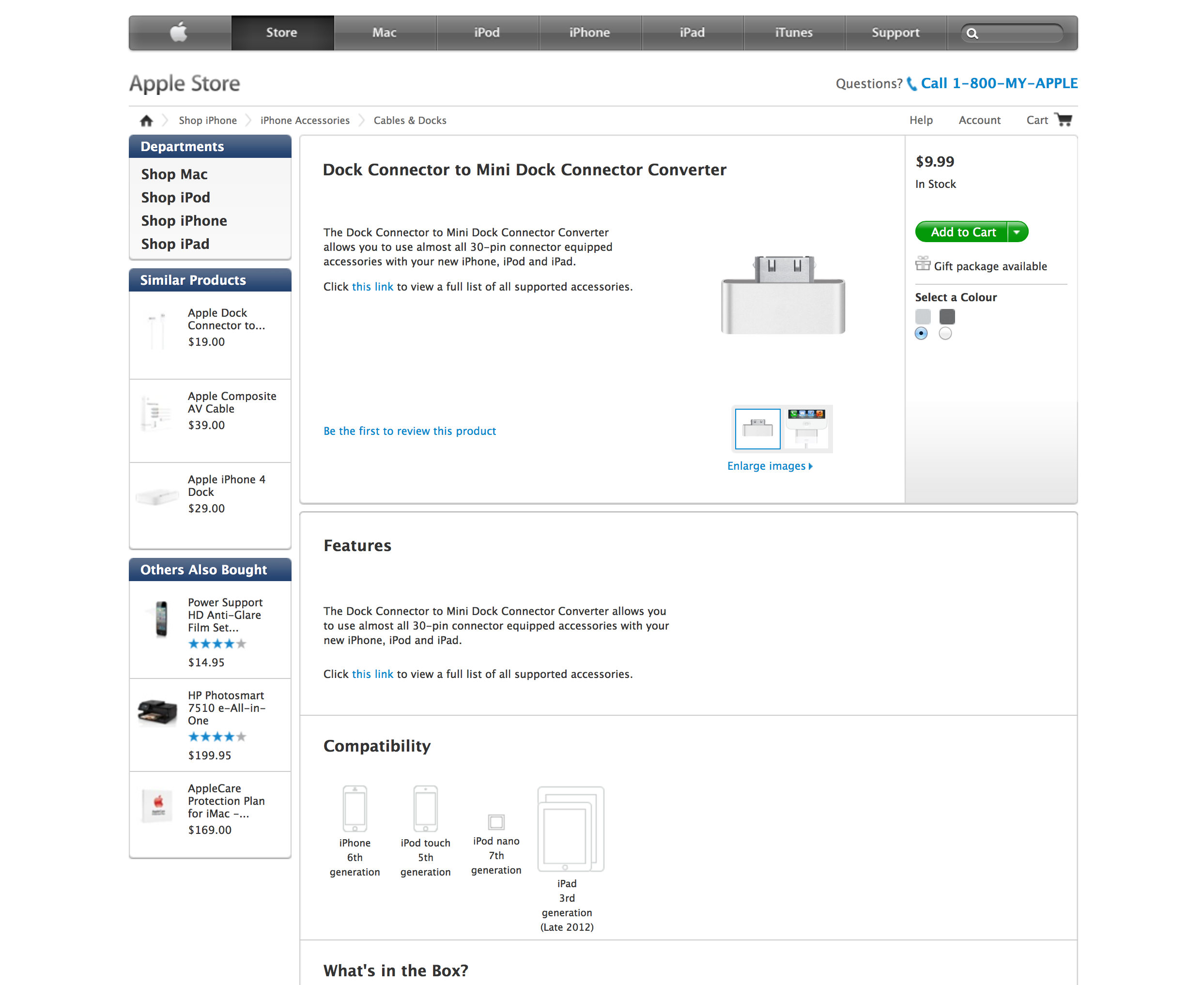Select the second product thumbnail image
This screenshot has width=1204, height=985.
pyautogui.click(x=806, y=429)
